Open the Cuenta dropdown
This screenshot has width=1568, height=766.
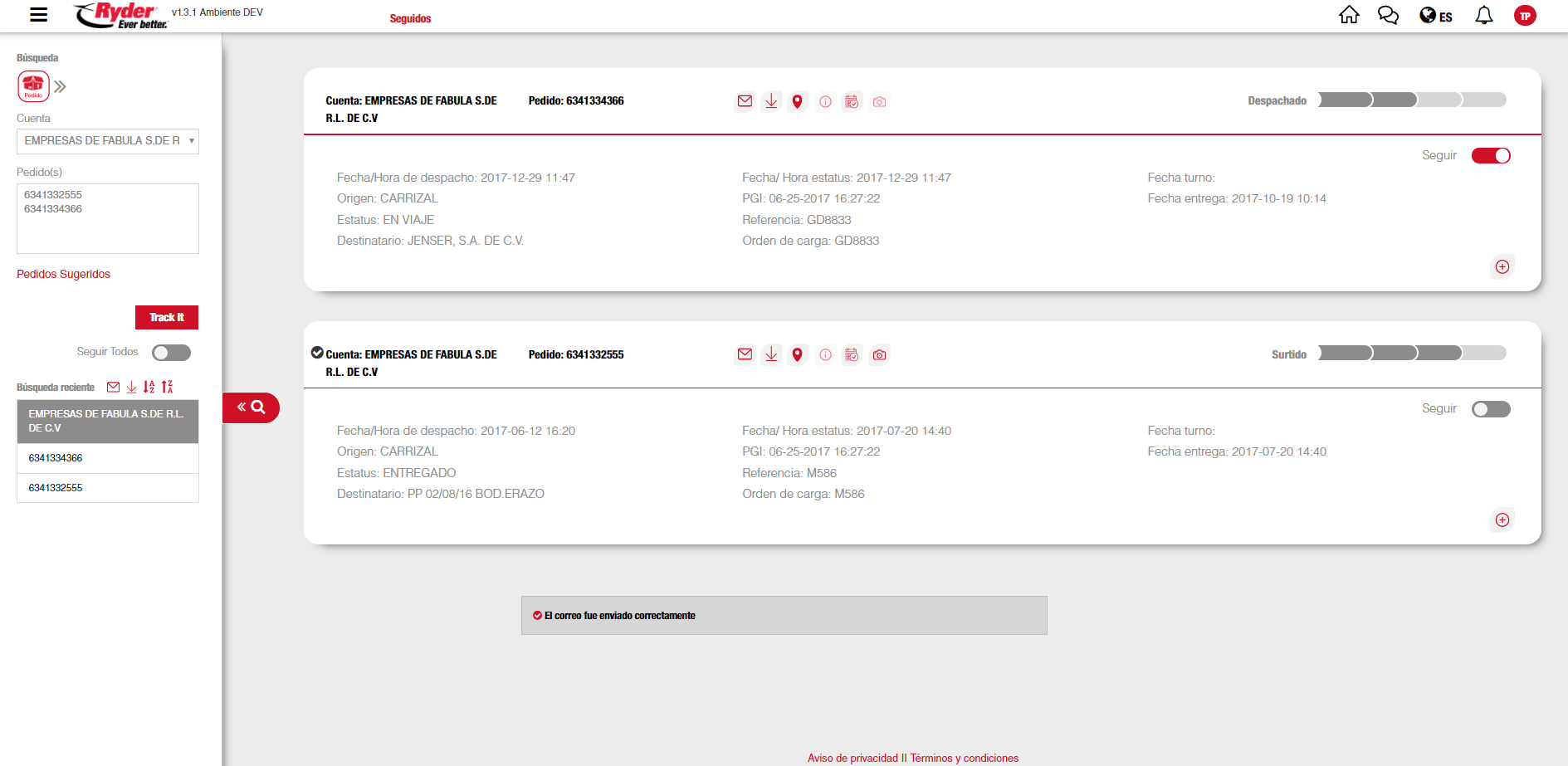(x=108, y=141)
